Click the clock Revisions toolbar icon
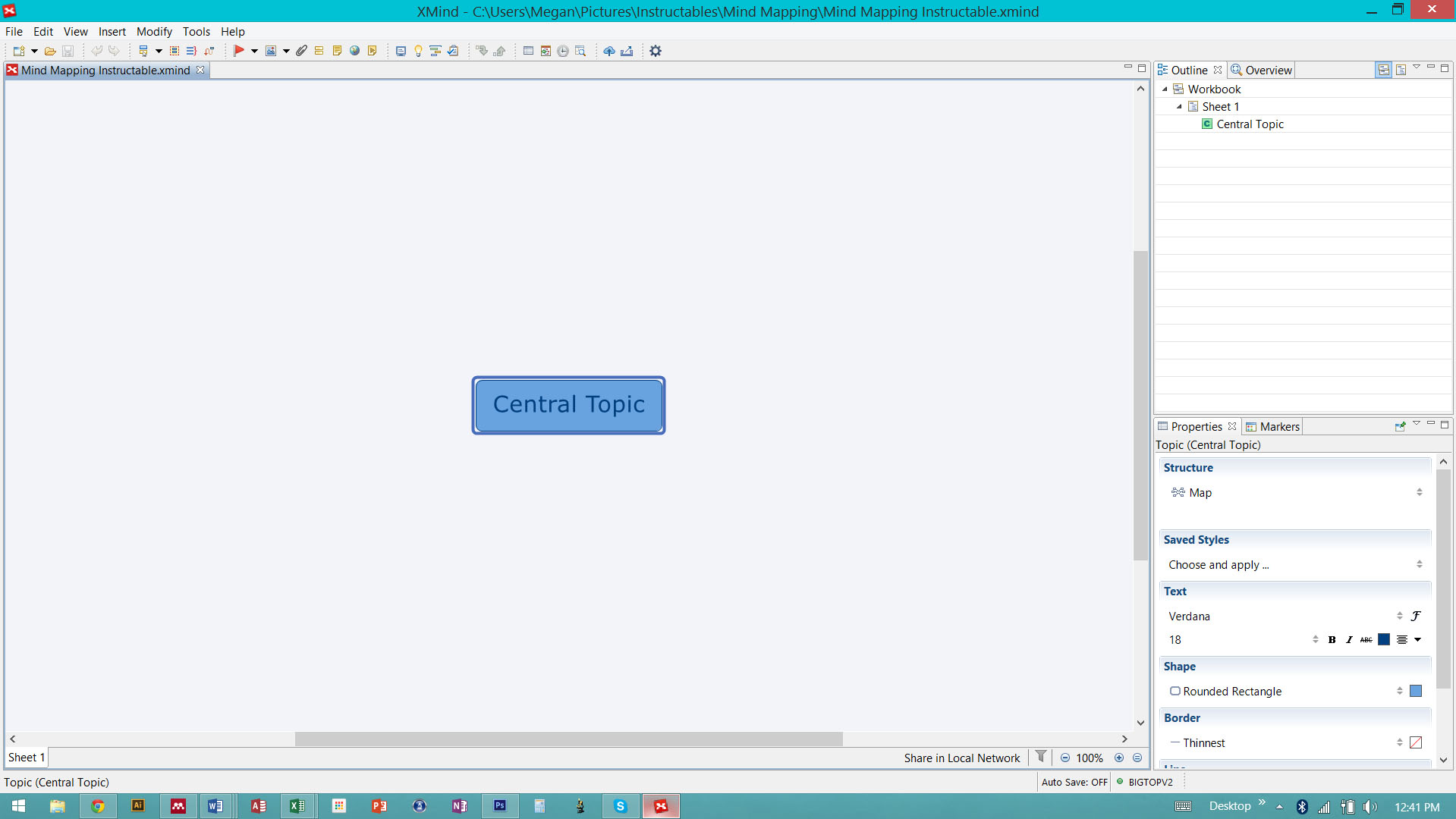1456x819 pixels. 563,51
